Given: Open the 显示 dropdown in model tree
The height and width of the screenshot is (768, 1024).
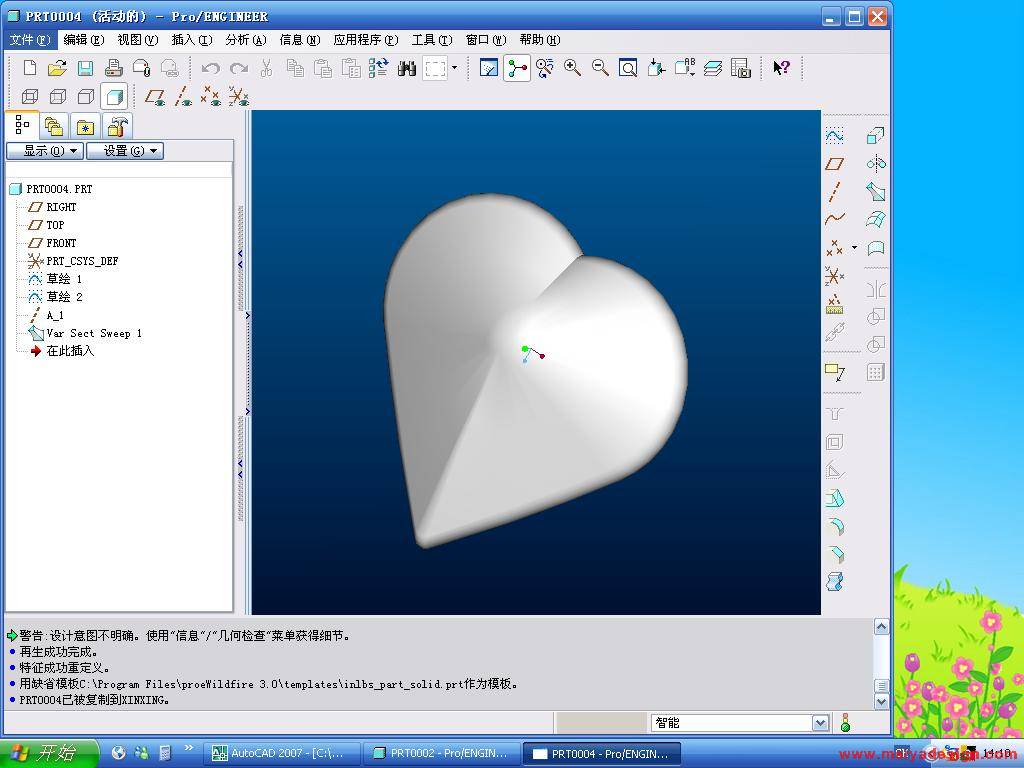Looking at the screenshot, I should tap(43, 151).
